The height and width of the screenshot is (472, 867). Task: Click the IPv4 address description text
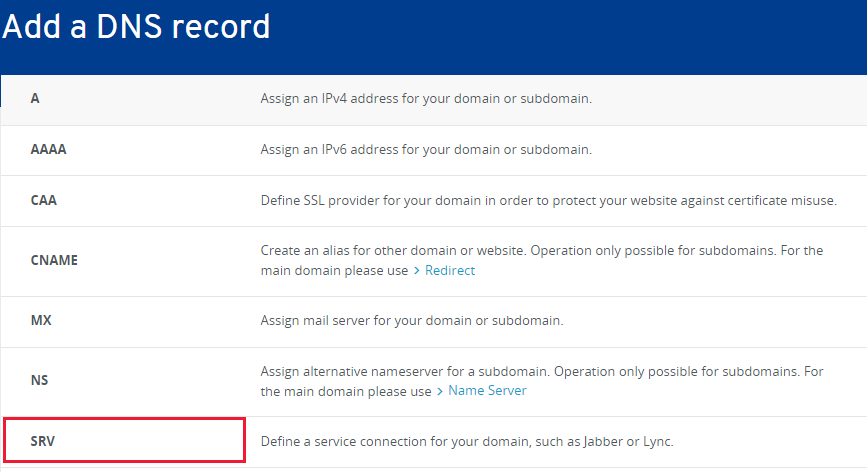tap(426, 98)
